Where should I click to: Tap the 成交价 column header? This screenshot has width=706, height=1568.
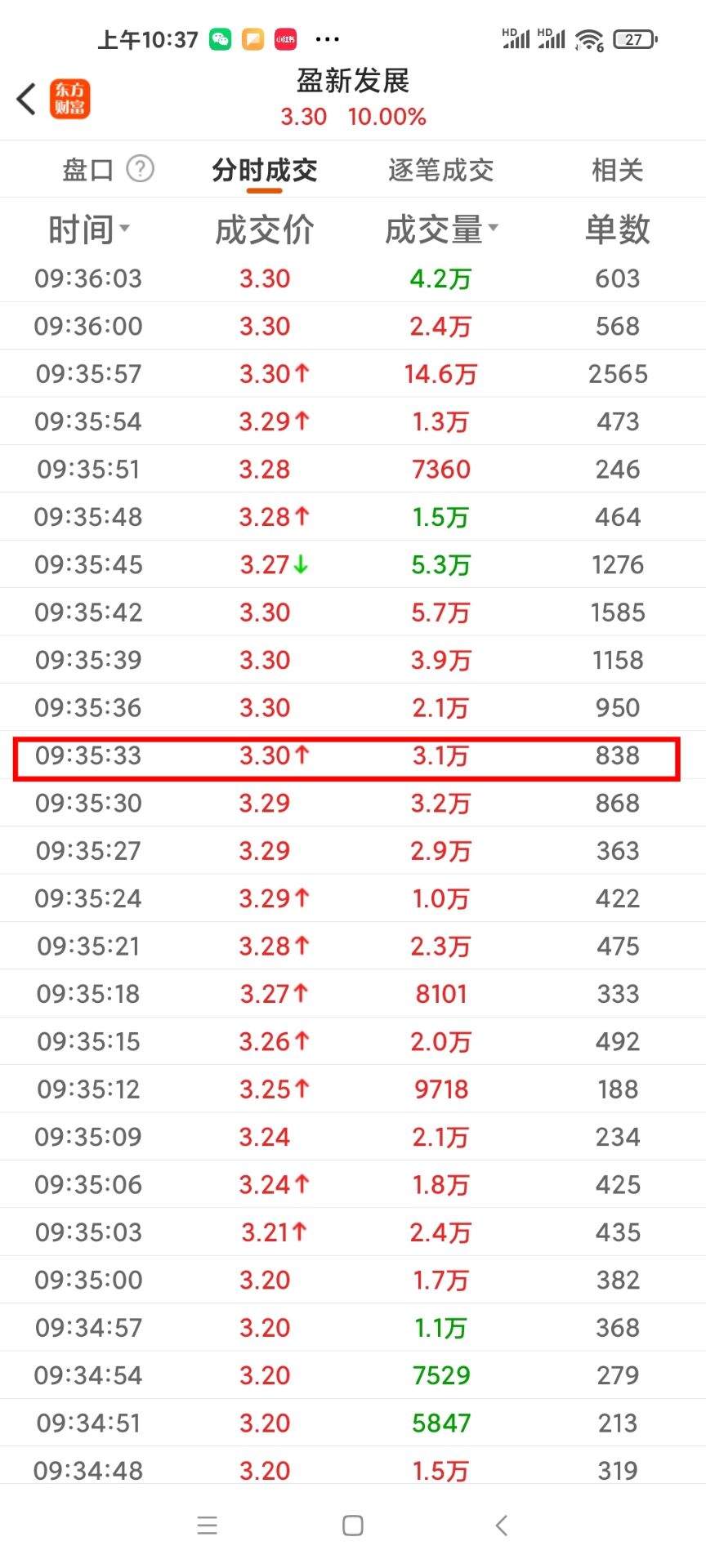[x=265, y=229]
